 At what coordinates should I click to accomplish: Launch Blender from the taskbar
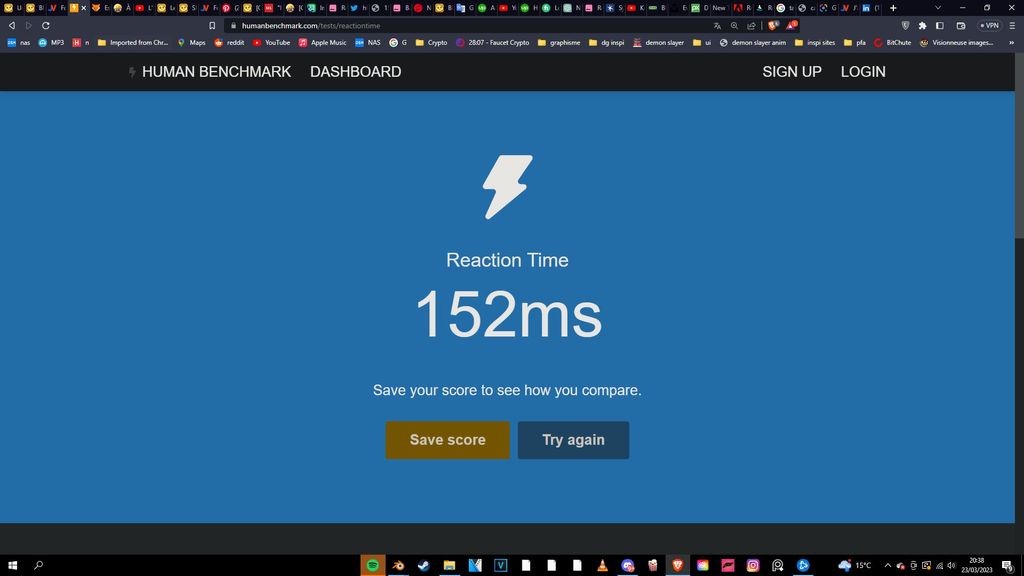(398, 565)
